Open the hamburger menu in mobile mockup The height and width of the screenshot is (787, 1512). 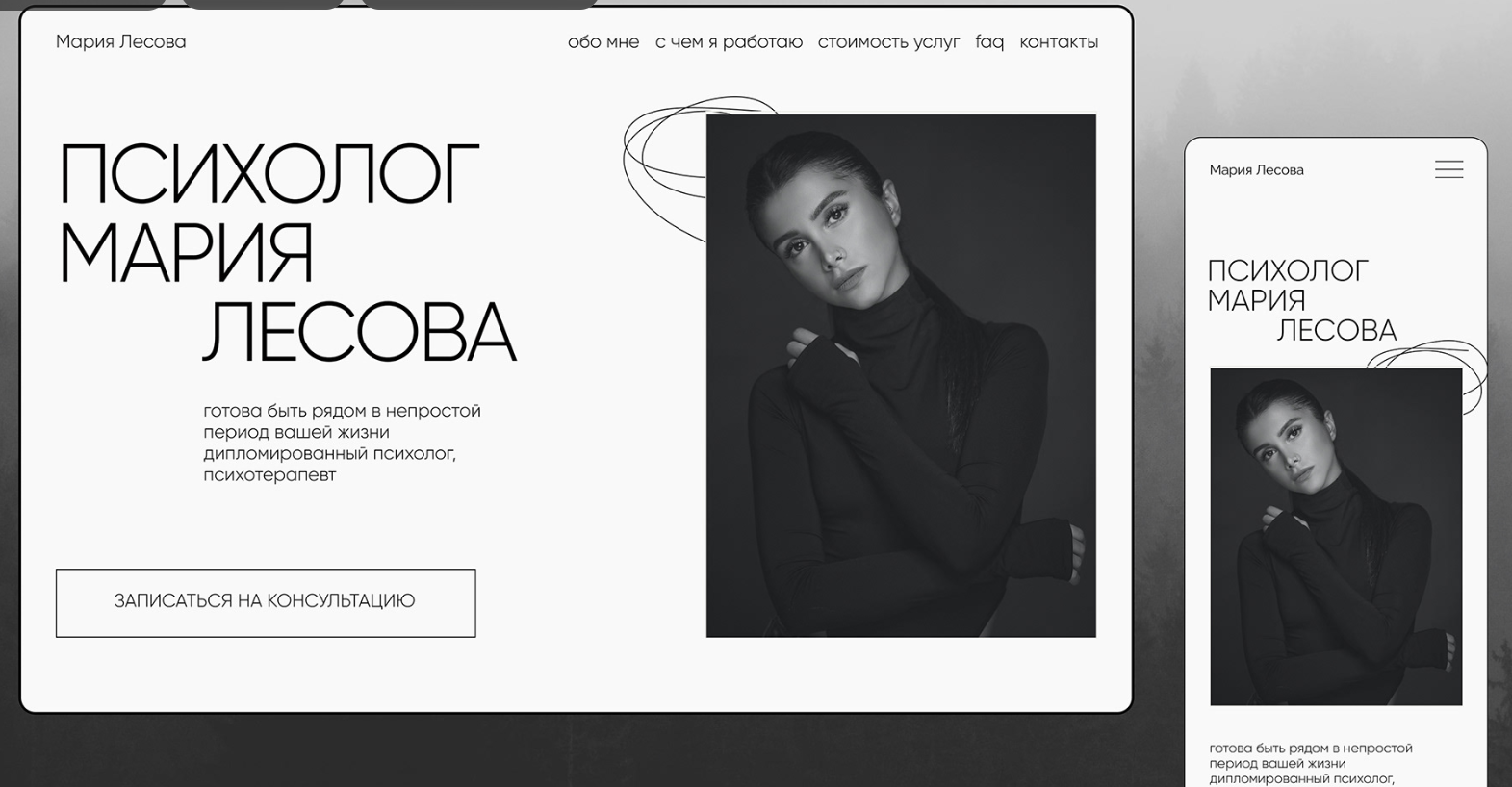1448,169
